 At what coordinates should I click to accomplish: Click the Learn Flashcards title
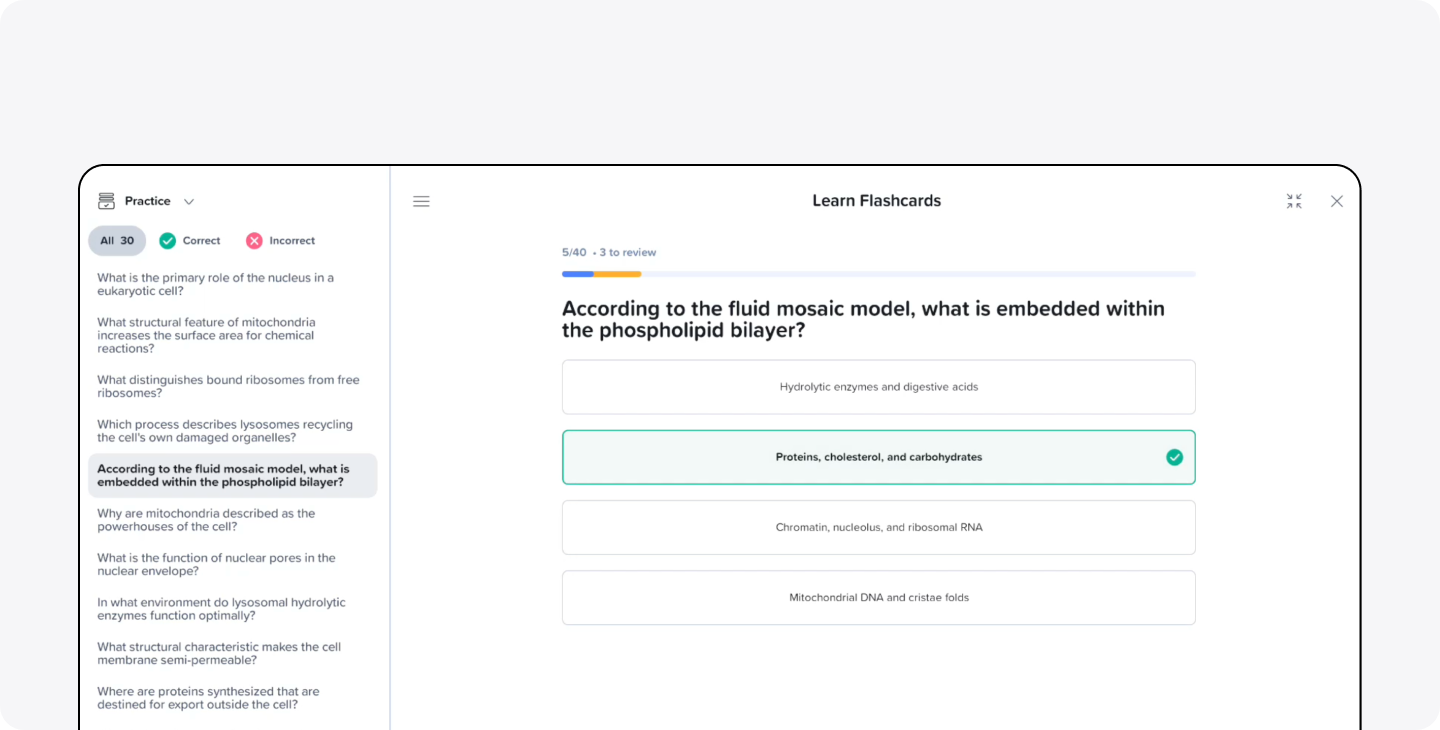pos(877,201)
